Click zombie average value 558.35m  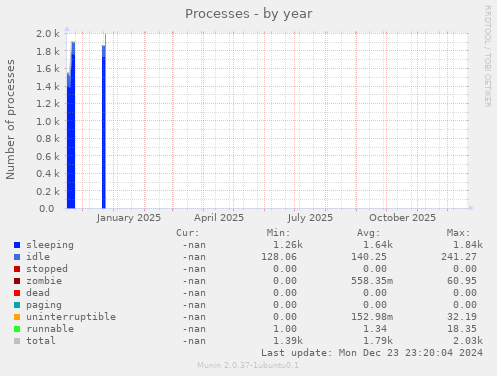tap(372, 281)
